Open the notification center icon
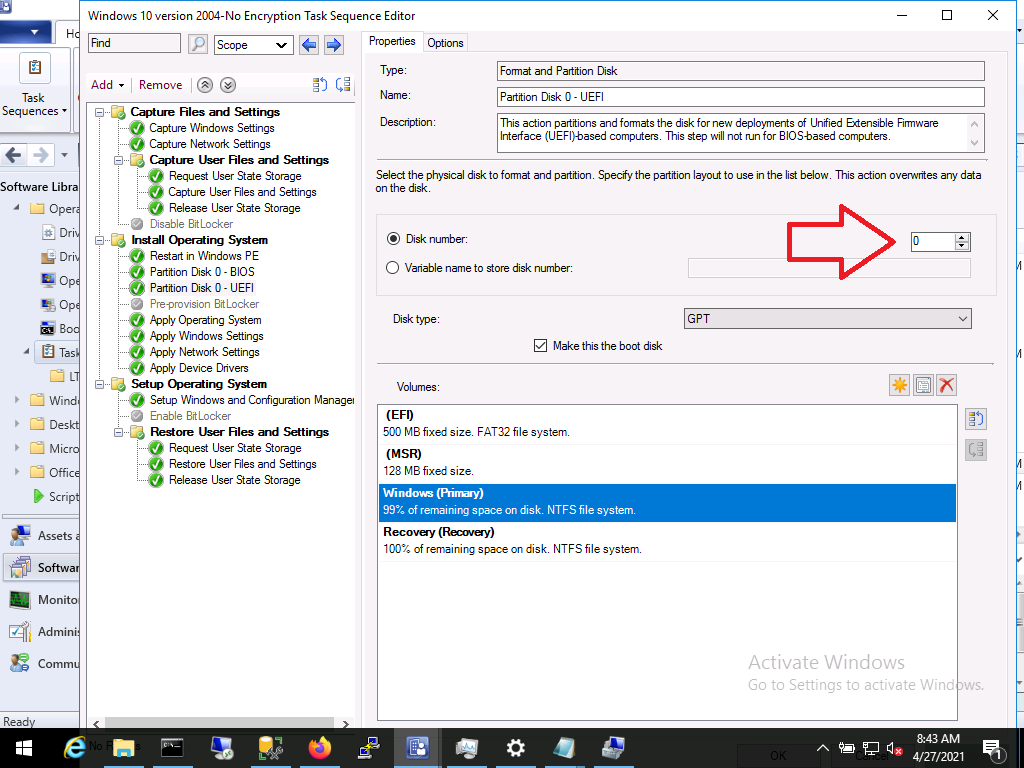This screenshot has height=768, width=1024. pos(991,748)
